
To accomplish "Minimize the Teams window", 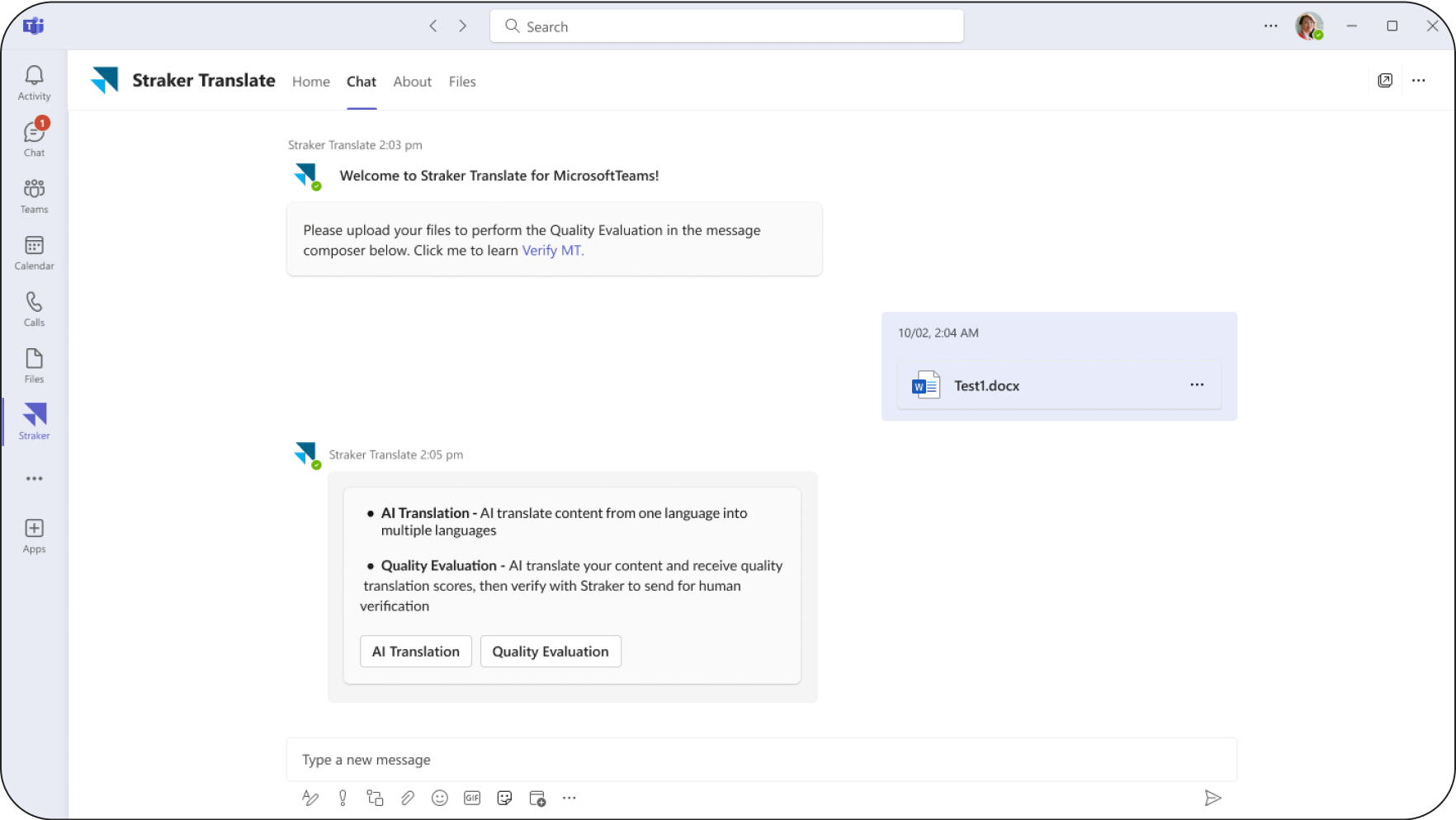I will coord(1352,26).
